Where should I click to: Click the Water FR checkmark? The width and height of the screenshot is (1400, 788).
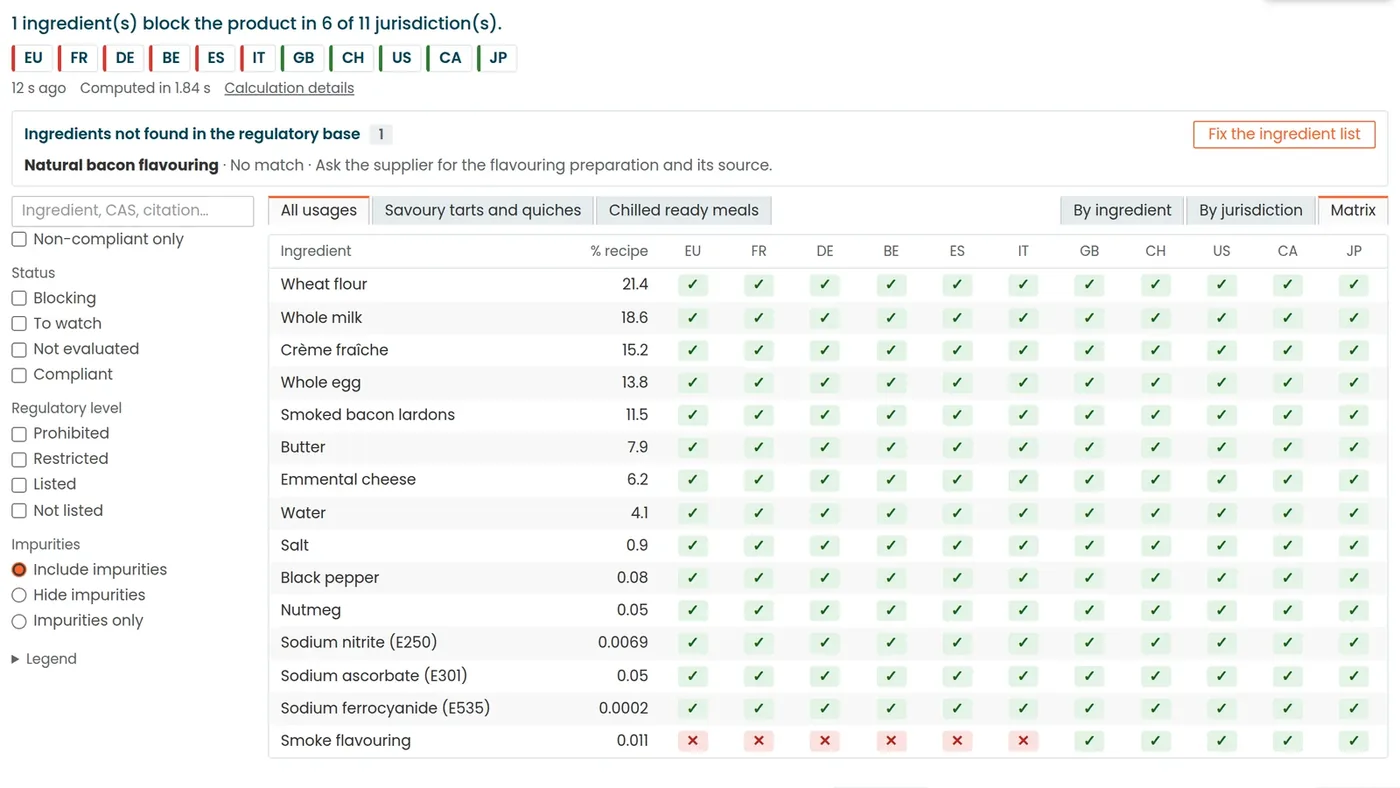click(x=758, y=512)
